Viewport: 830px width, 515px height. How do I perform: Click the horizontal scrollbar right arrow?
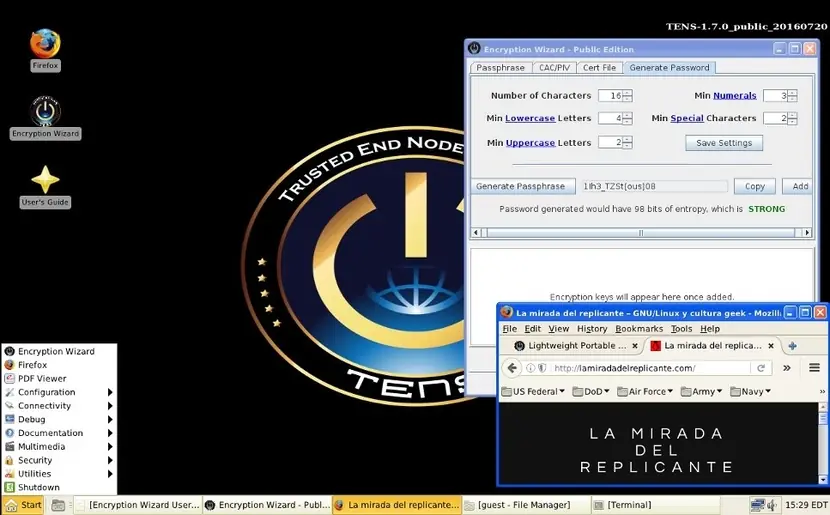click(807, 232)
